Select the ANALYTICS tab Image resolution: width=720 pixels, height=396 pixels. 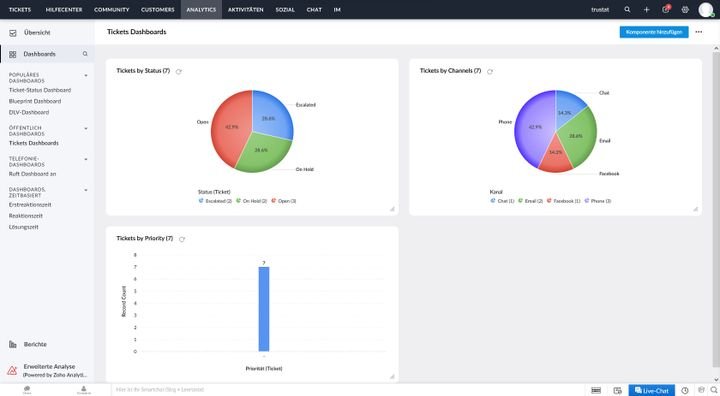201,9
